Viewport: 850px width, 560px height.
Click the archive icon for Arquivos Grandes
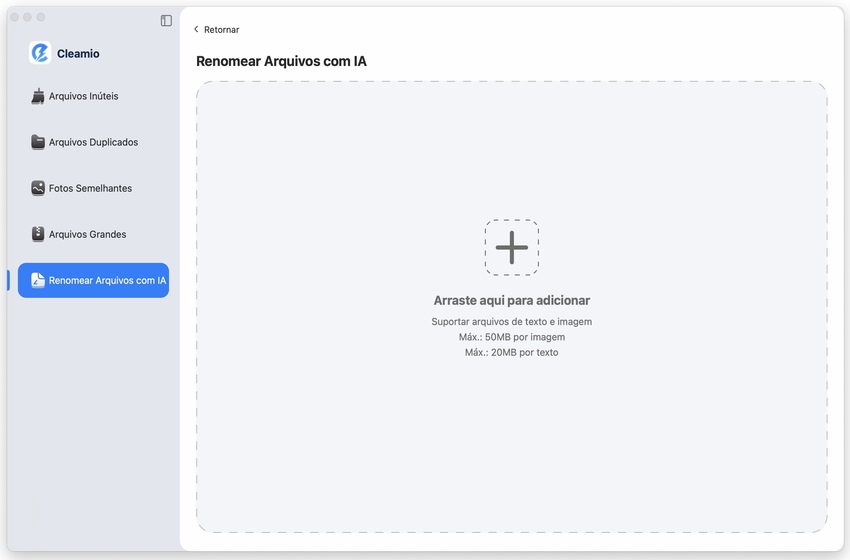click(x=37, y=234)
